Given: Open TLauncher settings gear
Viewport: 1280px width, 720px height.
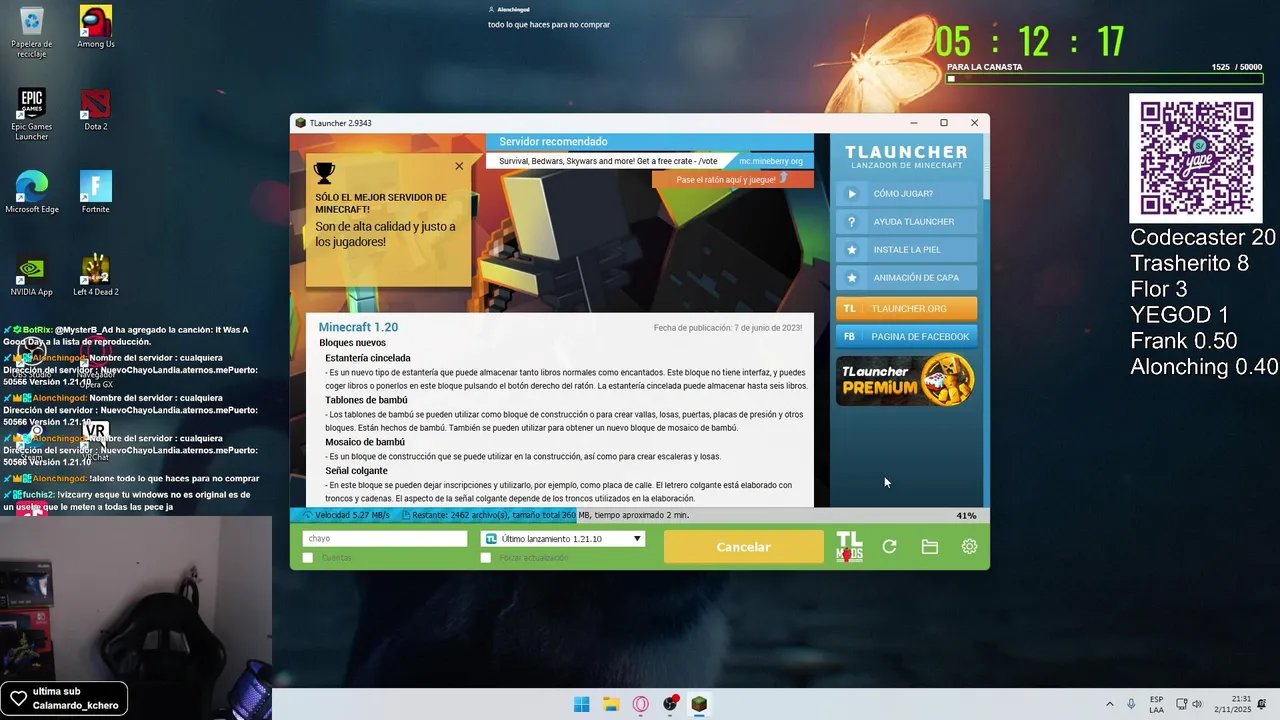Looking at the screenshot, I should pos(969,547).
